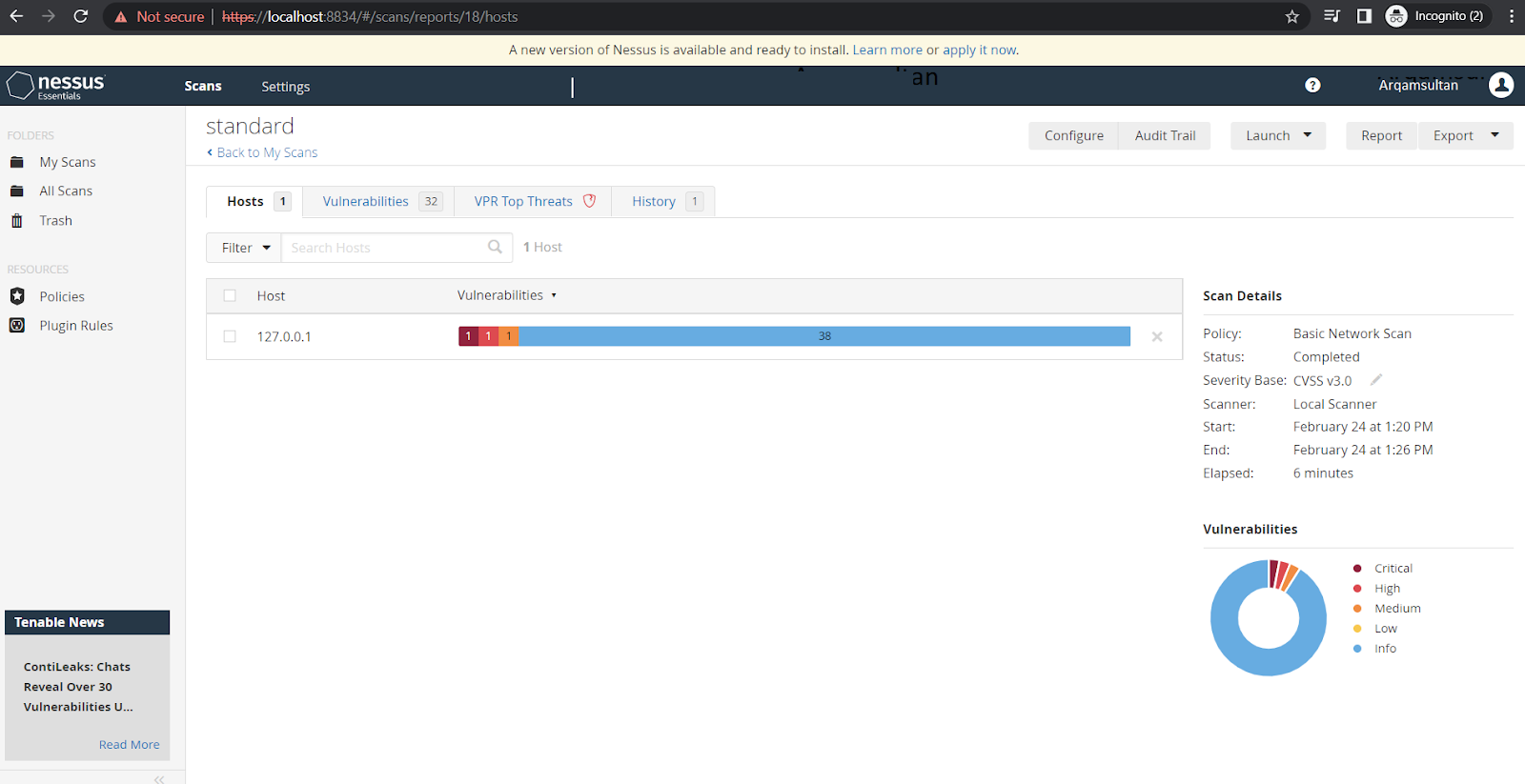Click the My Scans folder icon
Screen dimensions: 1525x784
click(17, 162)
